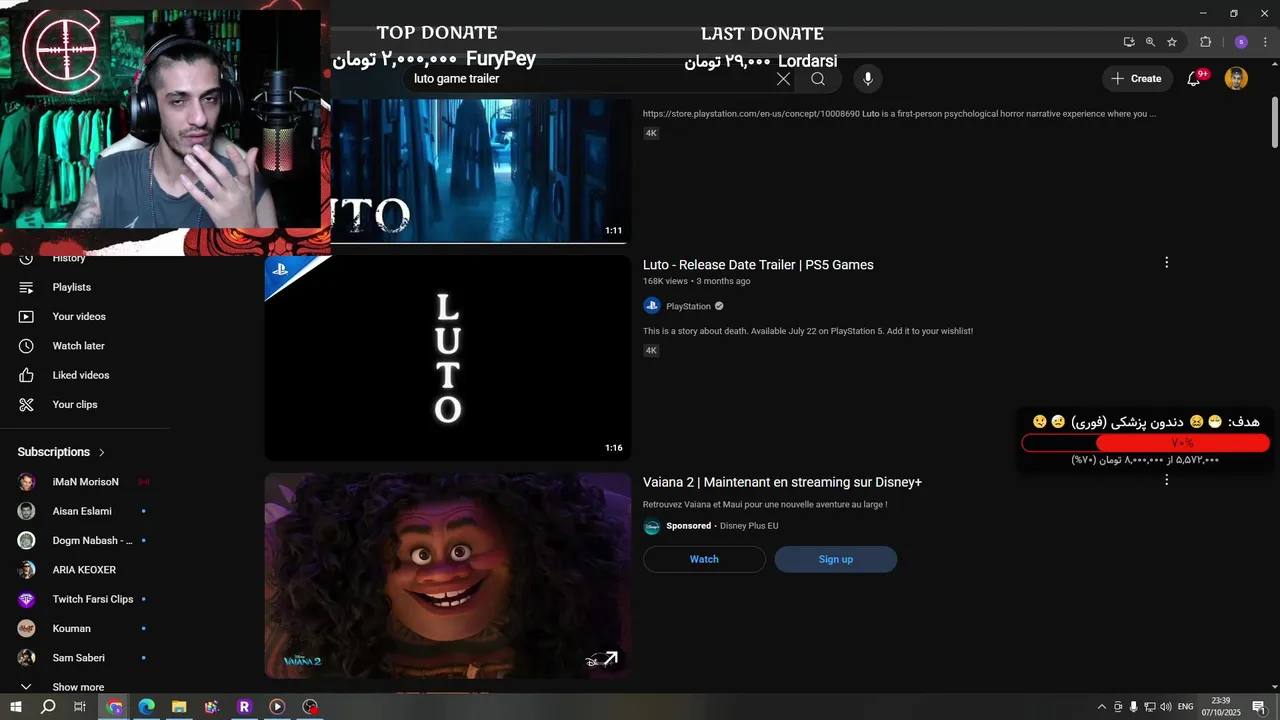The height and width of the screenshot is (720, 1280).
Task: Click the Create button
Action: tap(1136, 79)
